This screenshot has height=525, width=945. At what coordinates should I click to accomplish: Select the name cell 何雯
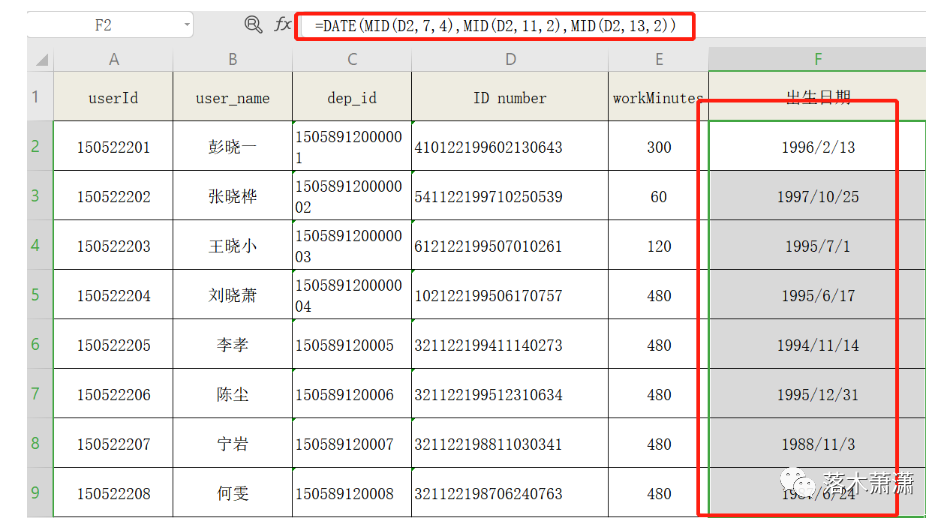(233, 493)
